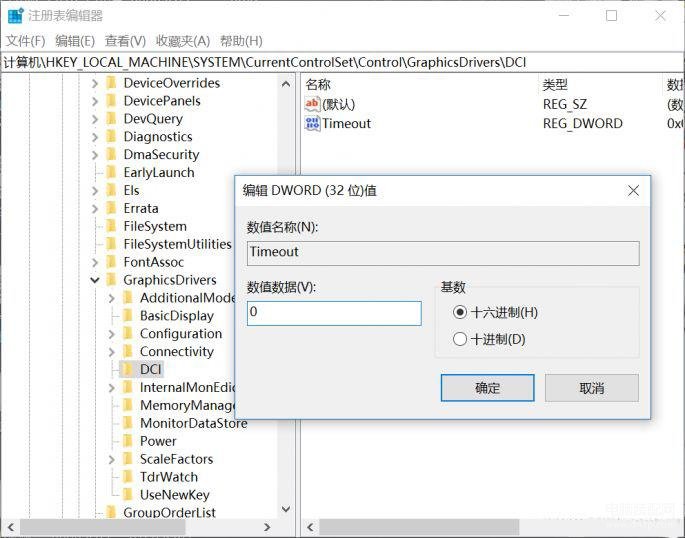The width and height of the screenshot is (685, 538).
Task: Click the BasicDisplay folder icon
Action: point(128,316)
